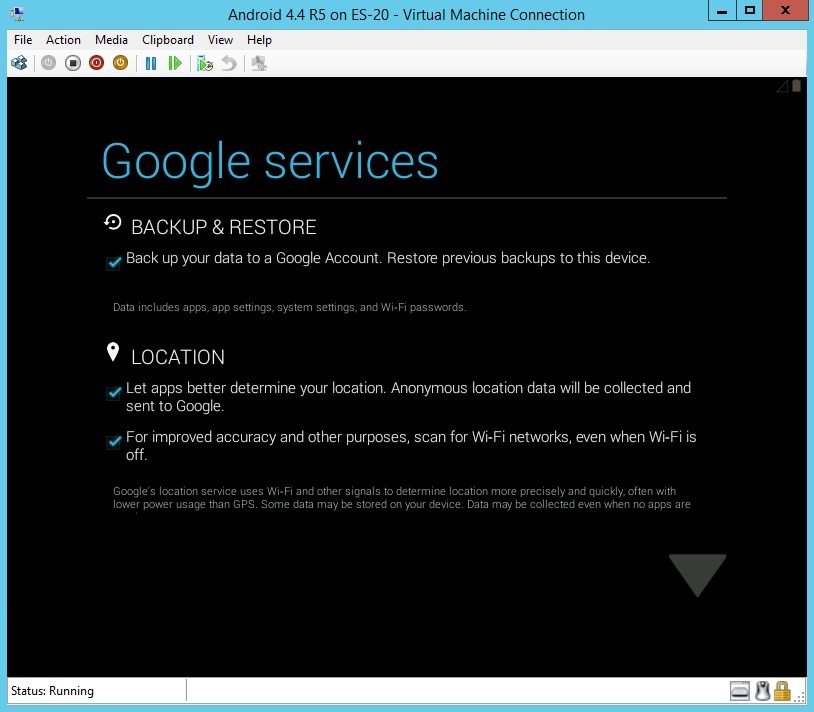
Task: Tap the down arrow to continue
Action: click(x=697, y=575)
